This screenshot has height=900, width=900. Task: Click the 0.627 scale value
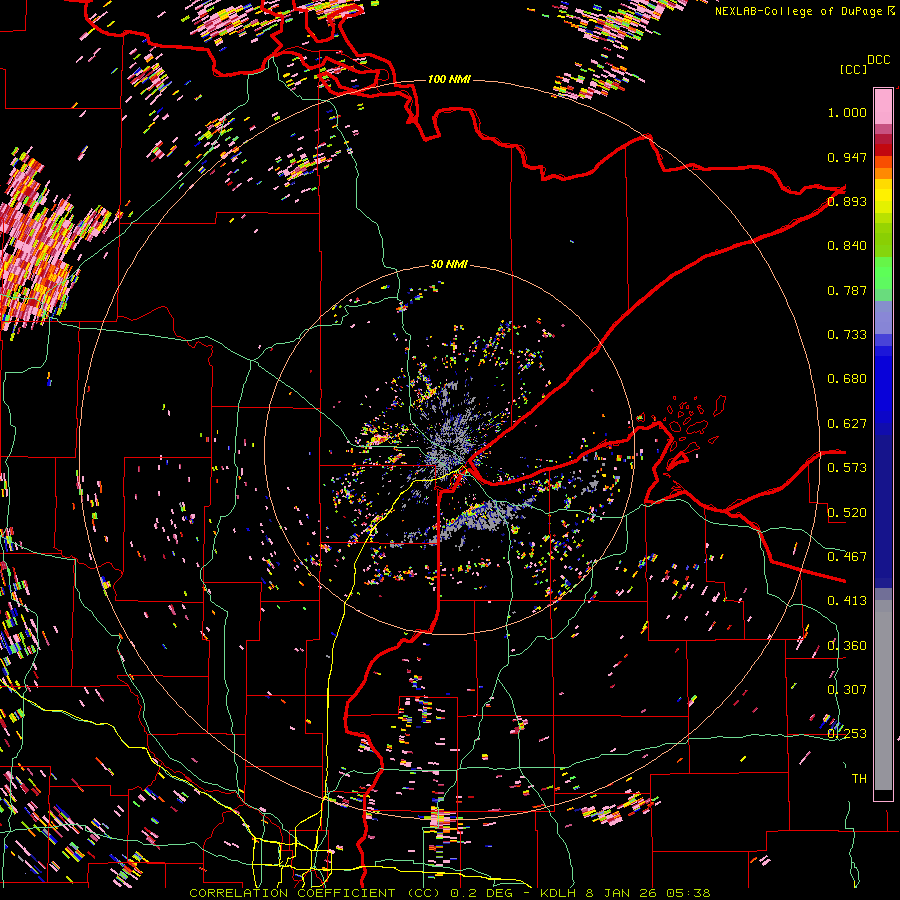847,424
